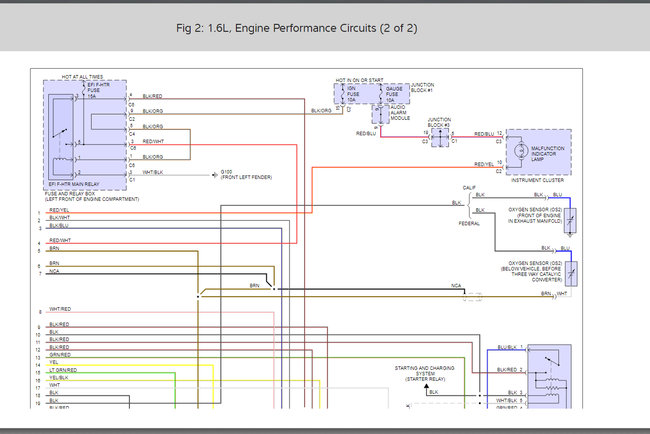The height and width of the screenshot is (434, 650).
Task: Click the 'BLK/BLU' label on wire 3
Action: click(x=59, y=225)
